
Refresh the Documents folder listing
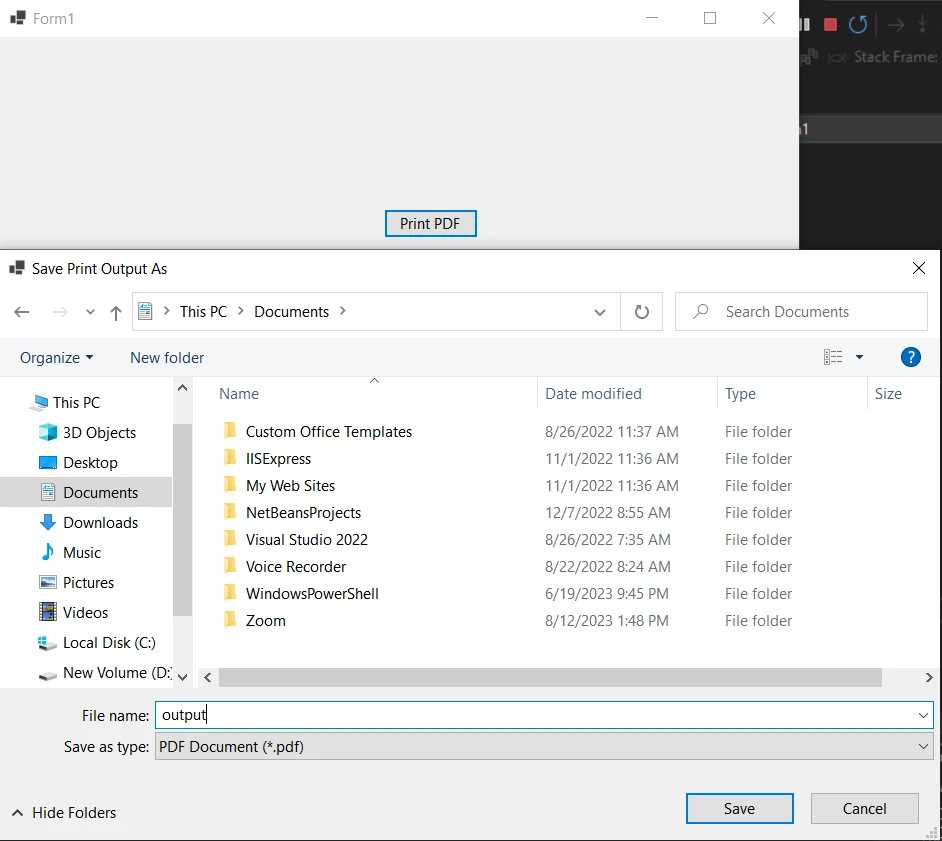click(x=642, y=312)
